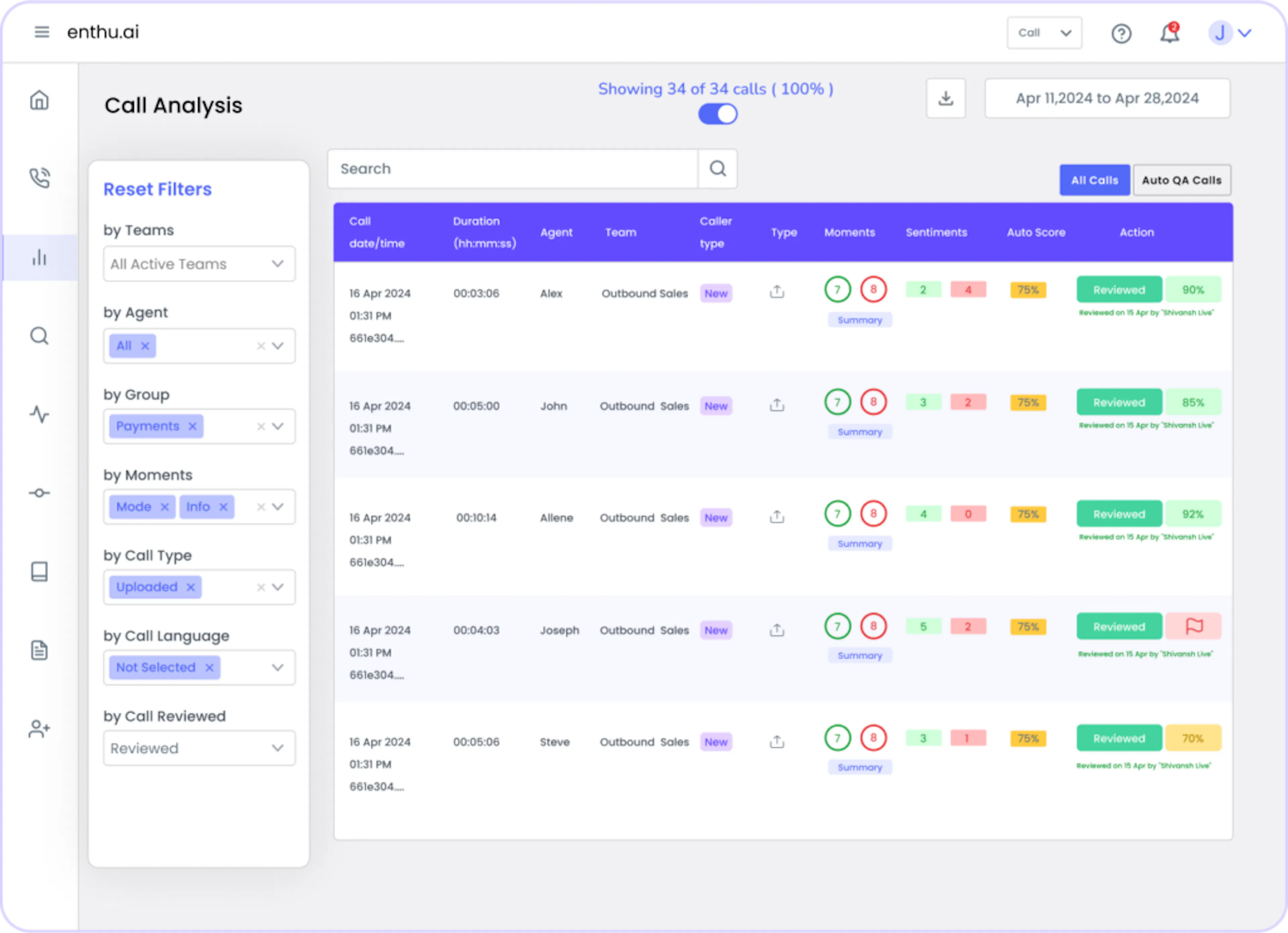This screenshot has width=1288, height=933.
Task: Go to the Home sidebar icon
Action: point(39,100)
